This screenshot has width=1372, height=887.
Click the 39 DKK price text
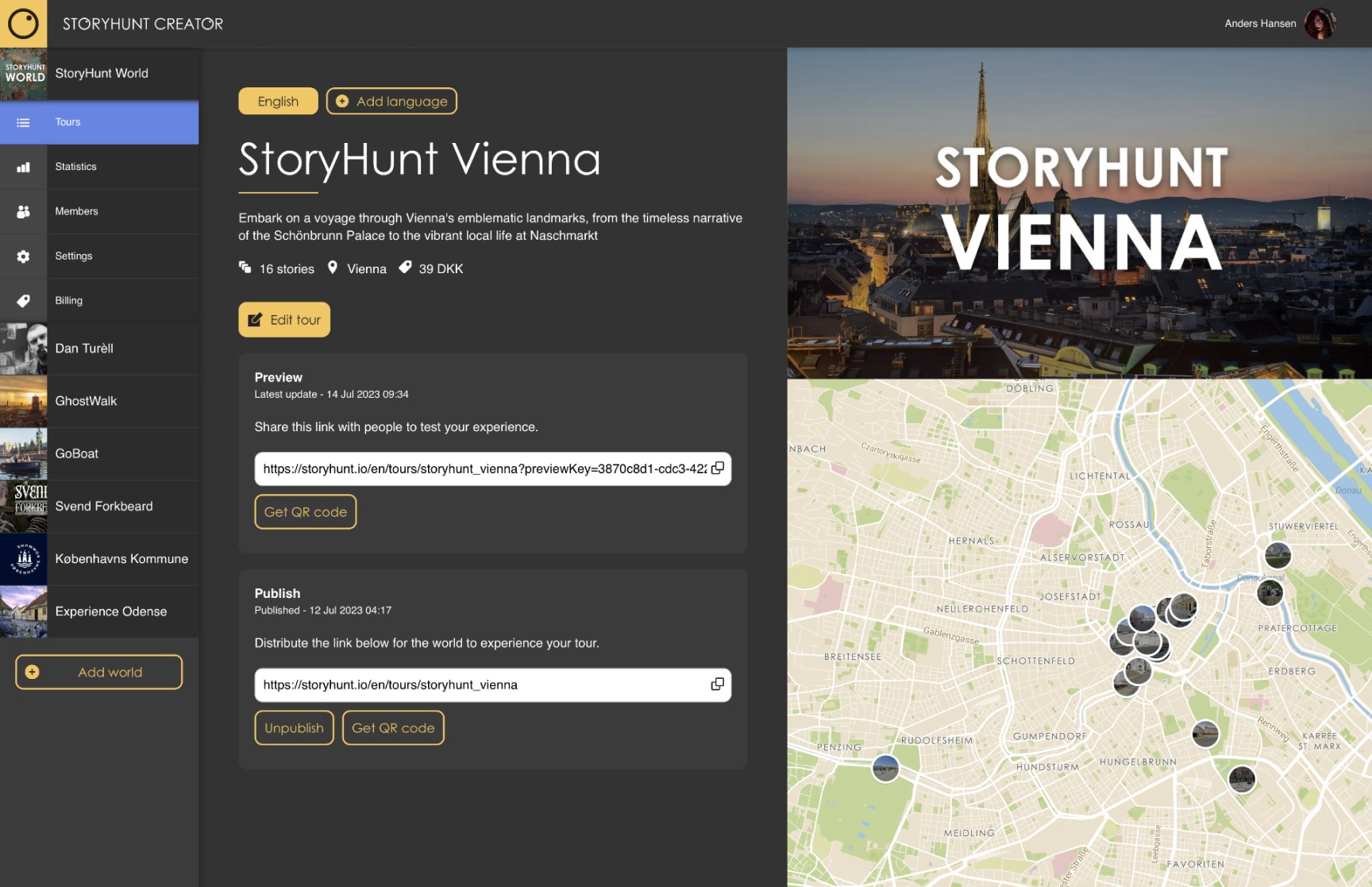pos(441,269)
